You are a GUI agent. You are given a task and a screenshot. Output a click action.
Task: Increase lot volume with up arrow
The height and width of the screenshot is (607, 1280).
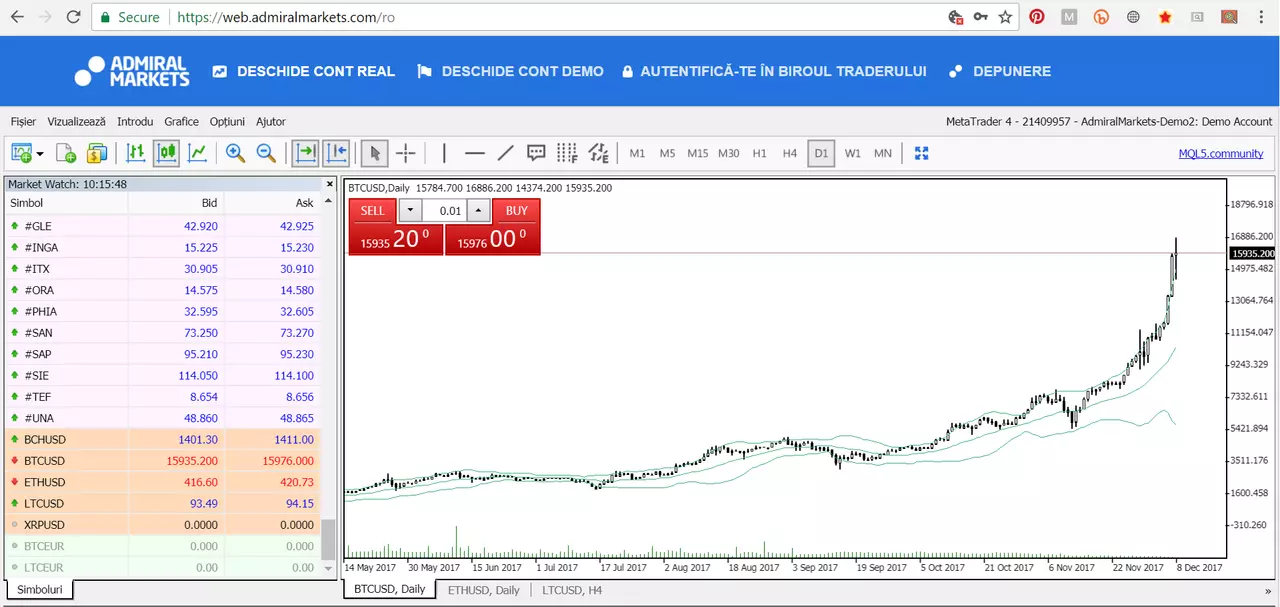pyautogui.click(x=478, y=211)
